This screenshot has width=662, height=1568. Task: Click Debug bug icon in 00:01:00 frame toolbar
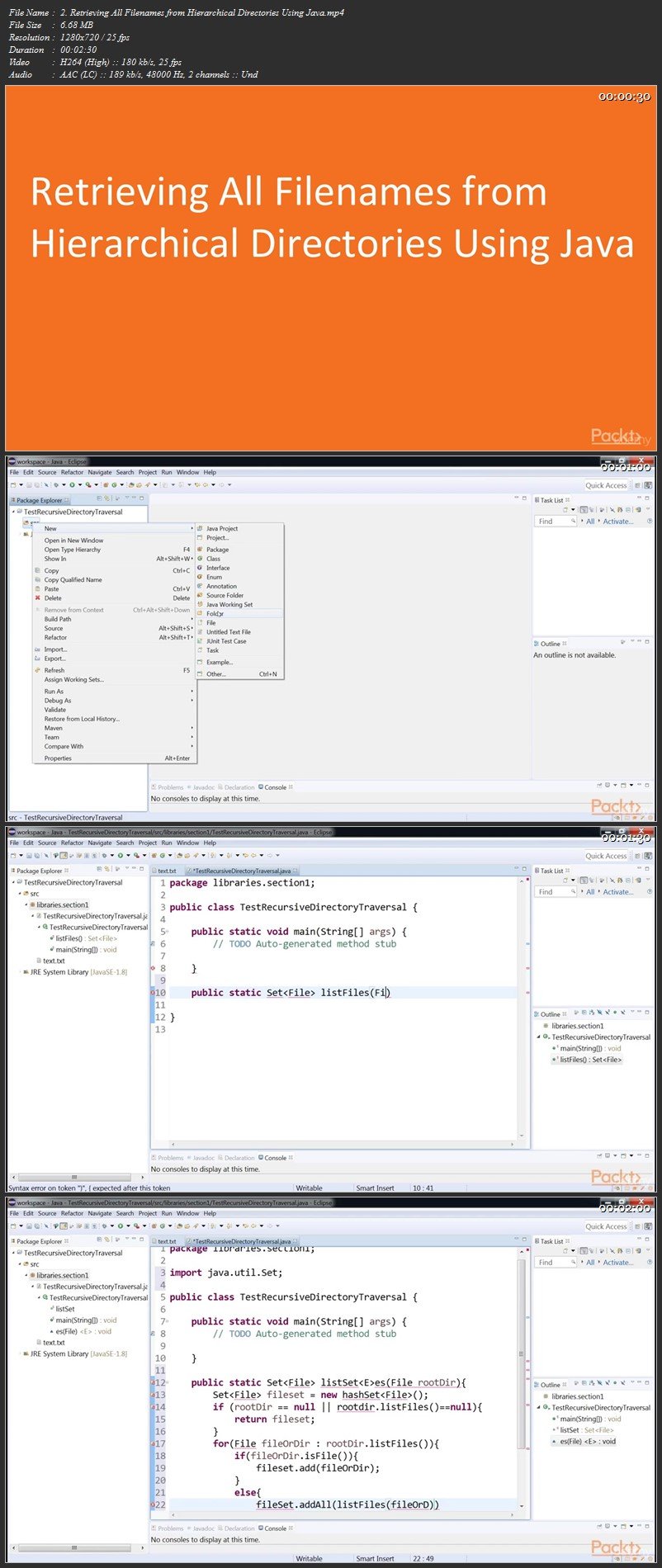(57, 485)
